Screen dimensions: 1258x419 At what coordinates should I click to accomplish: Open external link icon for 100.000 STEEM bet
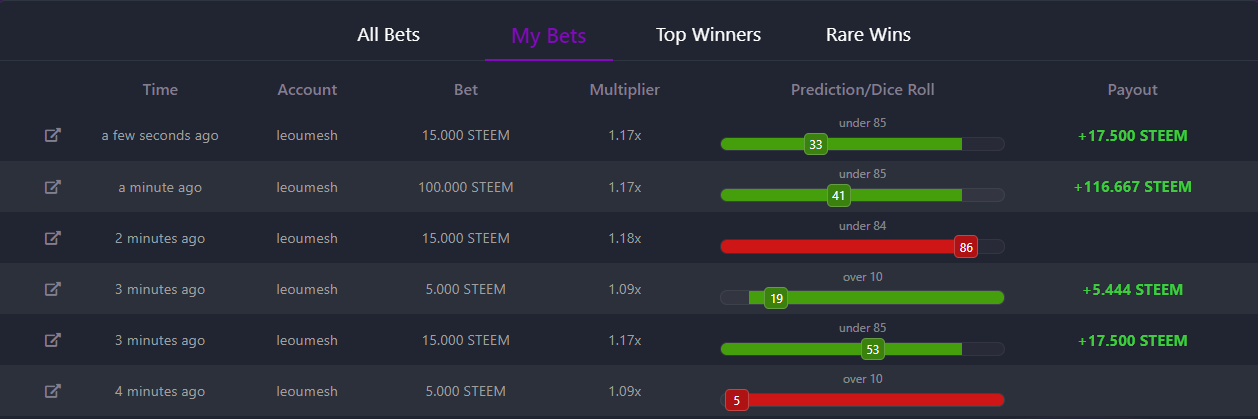[53, 187]
